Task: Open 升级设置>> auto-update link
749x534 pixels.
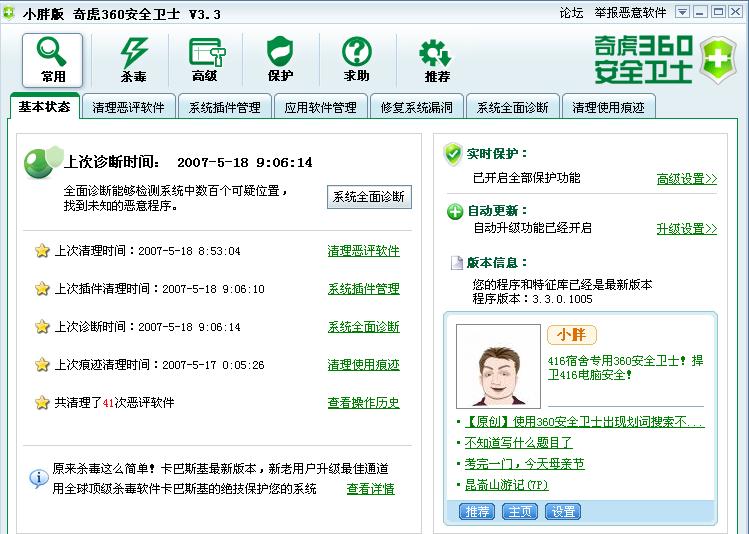Action: tap(686, 229)
